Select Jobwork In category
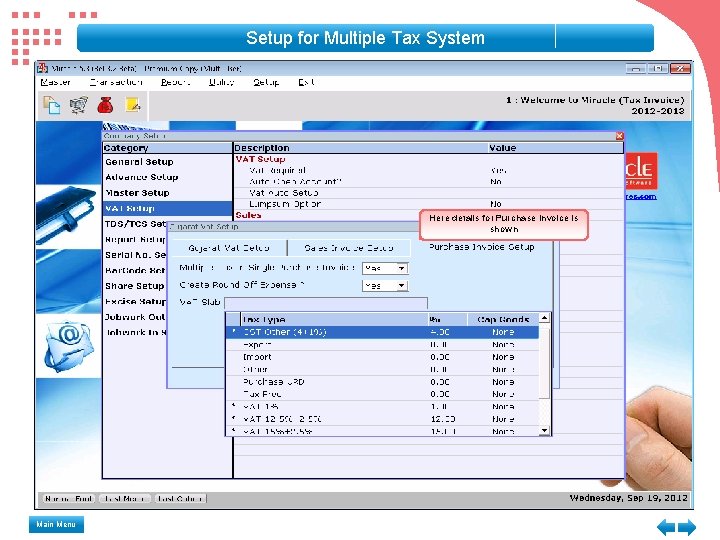This screenshot has width=720, height=540. coord(135,332)
